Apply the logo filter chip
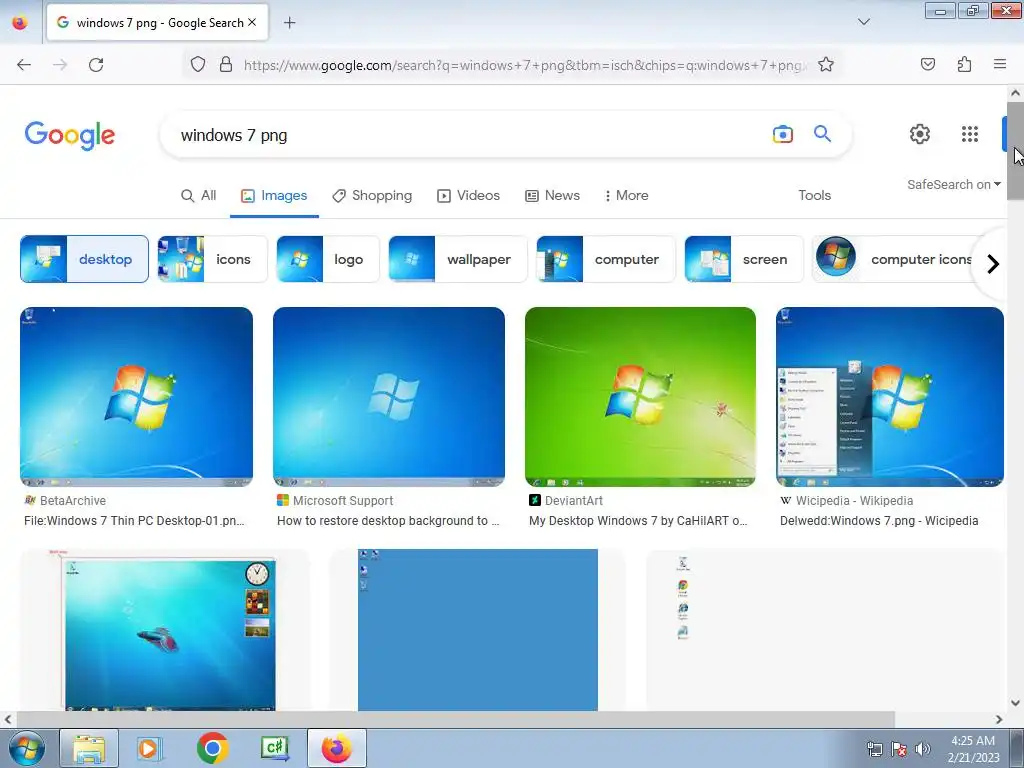 click(328, 259)
